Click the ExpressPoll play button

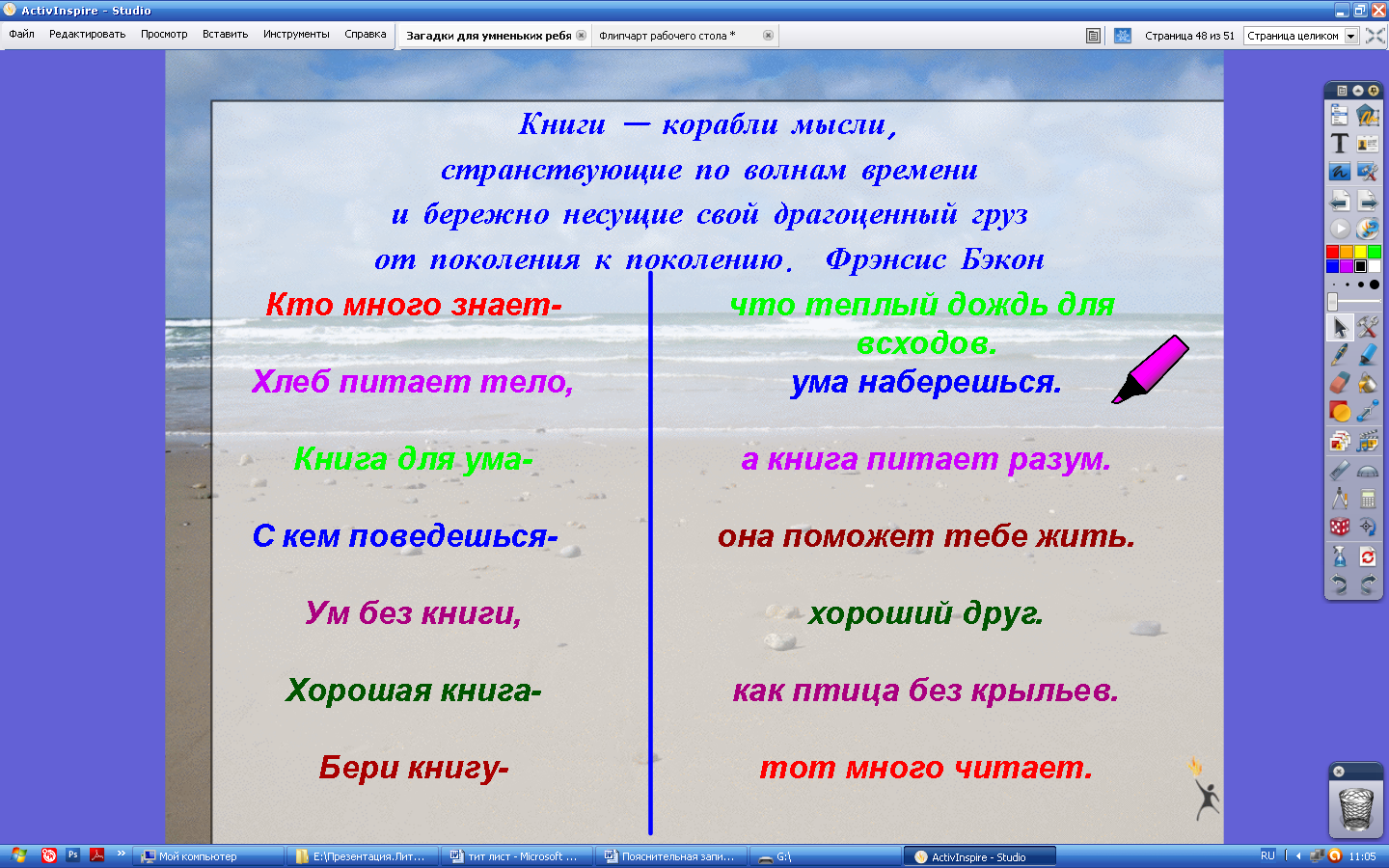point(1340,229)
